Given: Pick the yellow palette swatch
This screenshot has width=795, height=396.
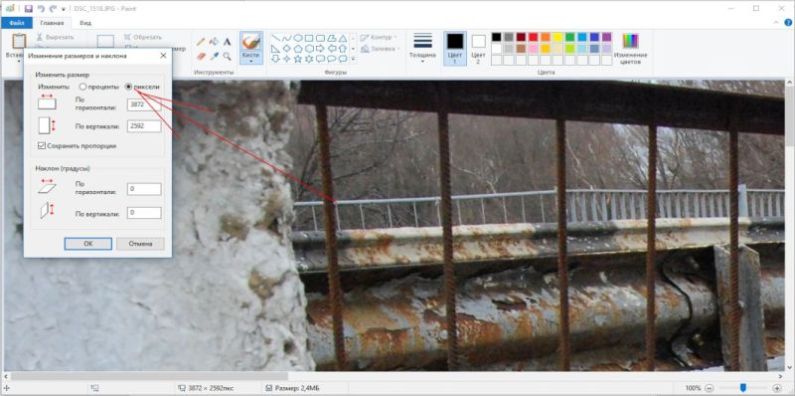Looking at the screenshot, I should pyautogui.click(x=558, y=37).
